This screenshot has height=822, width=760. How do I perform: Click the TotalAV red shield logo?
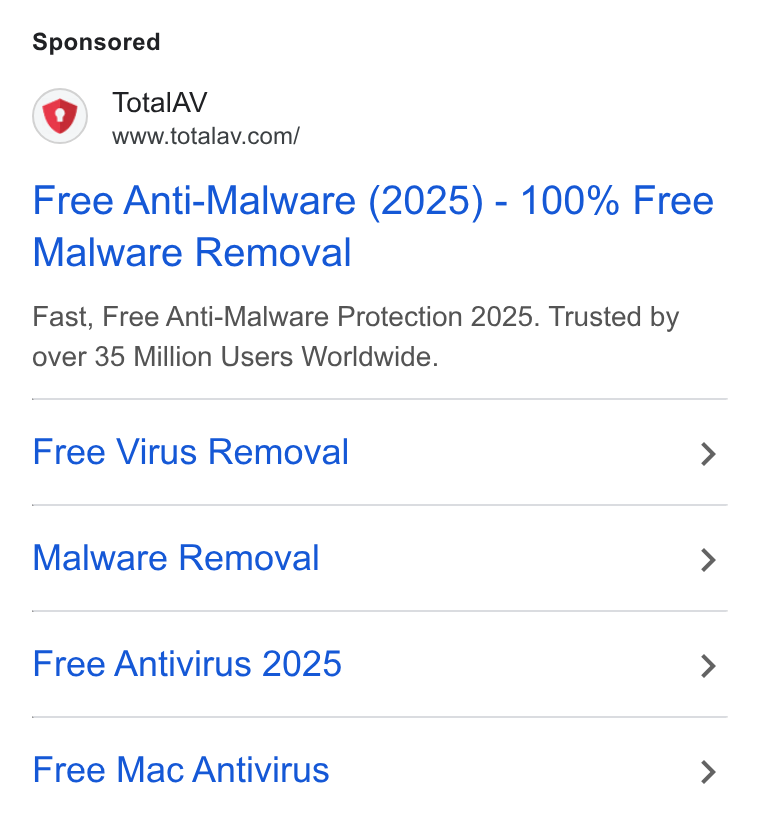click(x=60, y=116)
